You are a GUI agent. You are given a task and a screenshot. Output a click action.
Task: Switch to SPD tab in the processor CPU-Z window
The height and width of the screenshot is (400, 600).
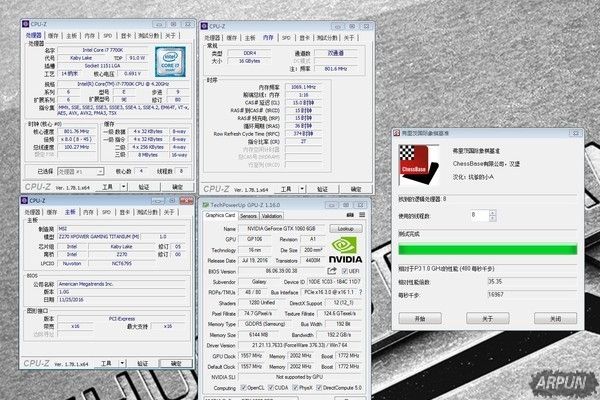coord(108,36)
